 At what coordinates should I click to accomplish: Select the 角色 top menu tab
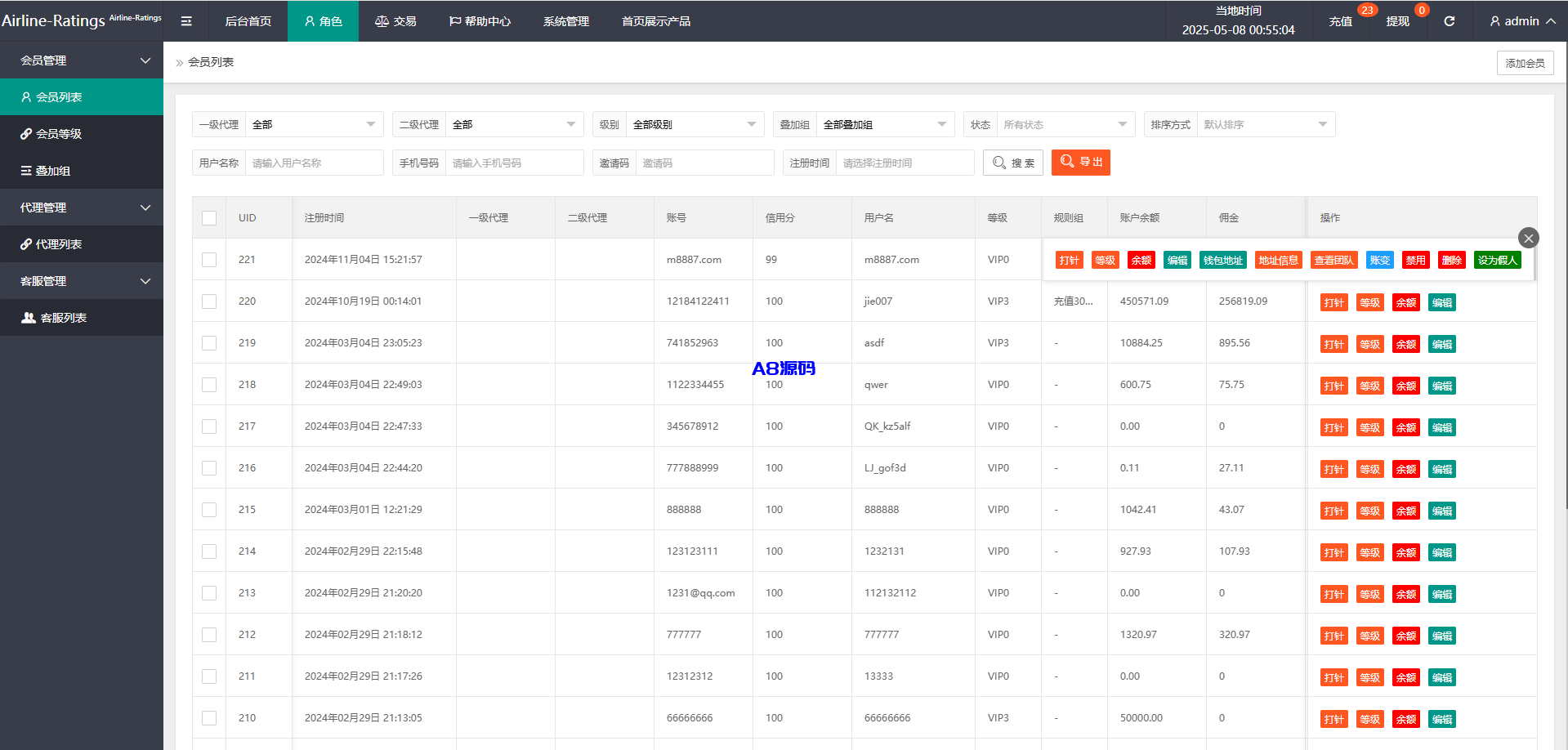pyautogui.click(x=323, y=21)
